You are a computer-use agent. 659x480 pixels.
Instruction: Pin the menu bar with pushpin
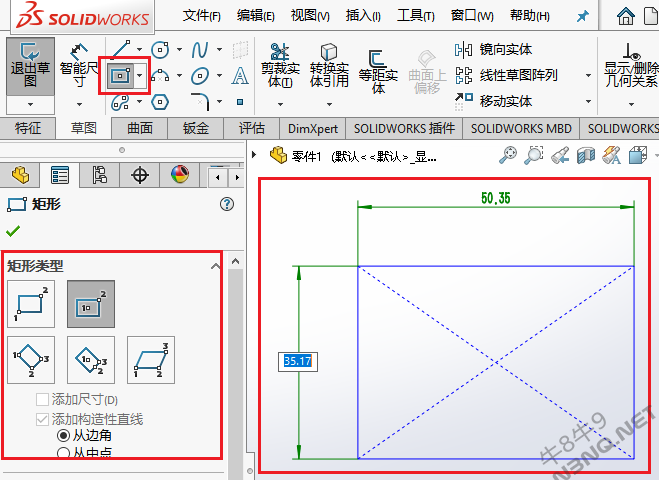(583, 16)
